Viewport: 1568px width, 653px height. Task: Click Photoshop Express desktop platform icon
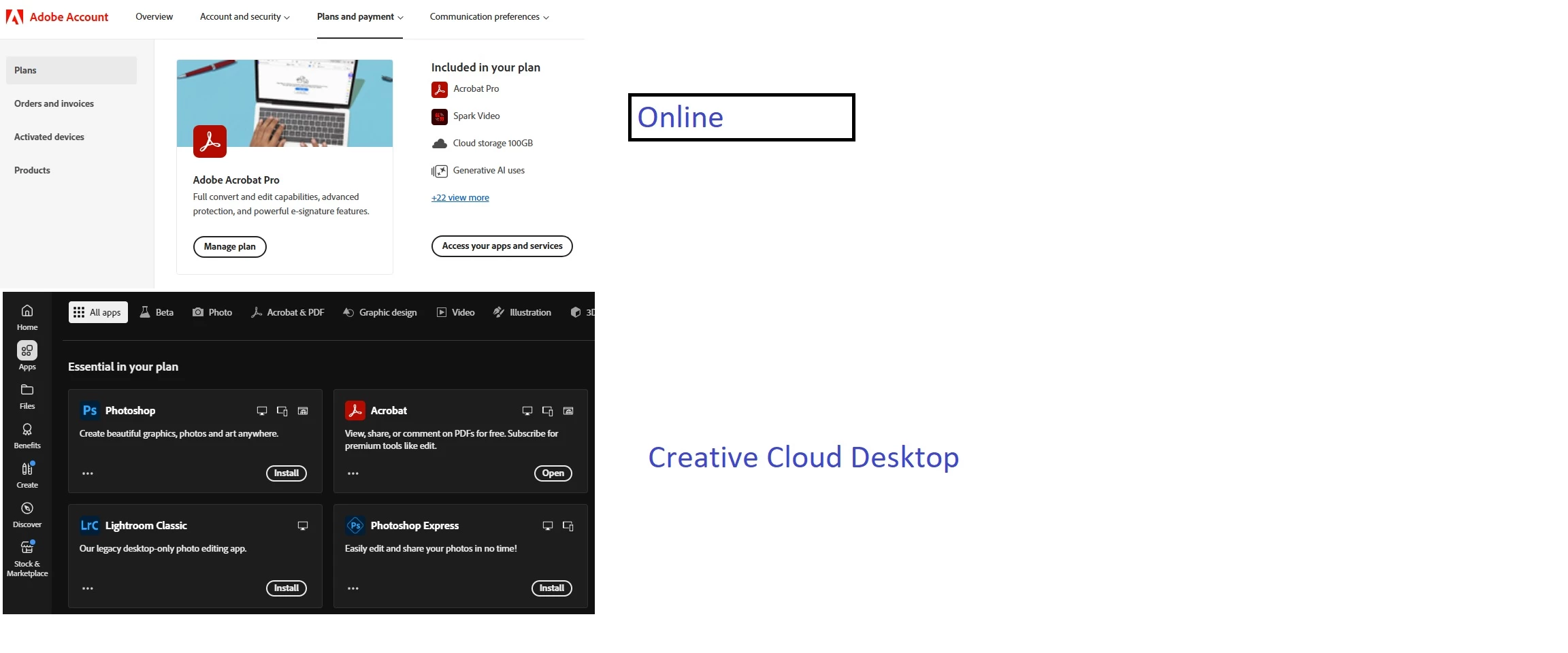(x=548, y=526)
